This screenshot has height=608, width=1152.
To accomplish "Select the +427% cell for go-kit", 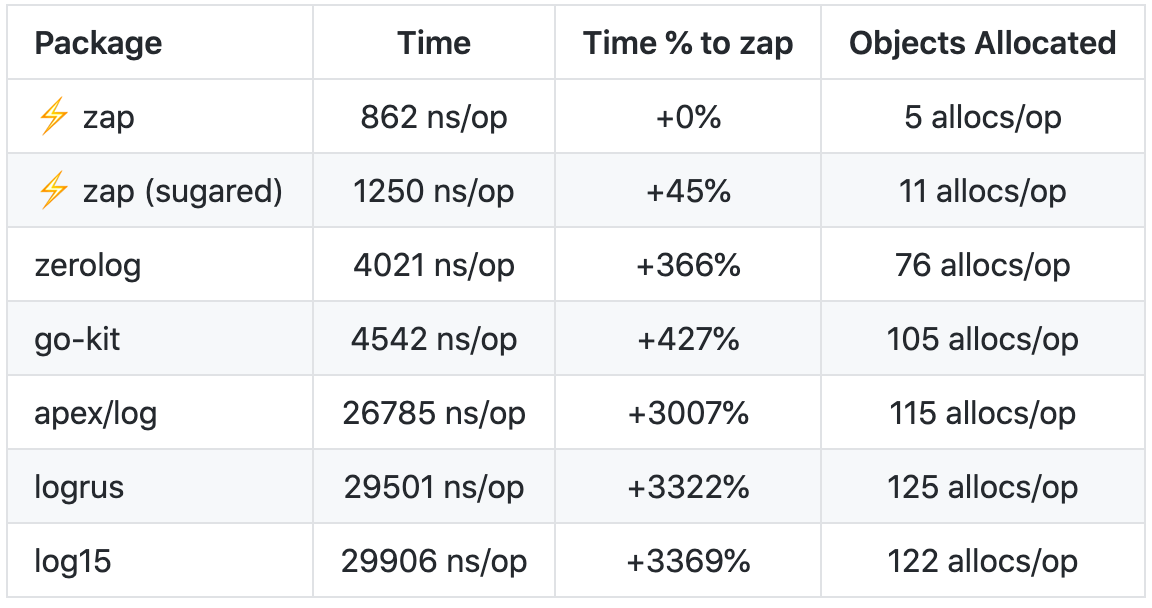I will 688,339.
